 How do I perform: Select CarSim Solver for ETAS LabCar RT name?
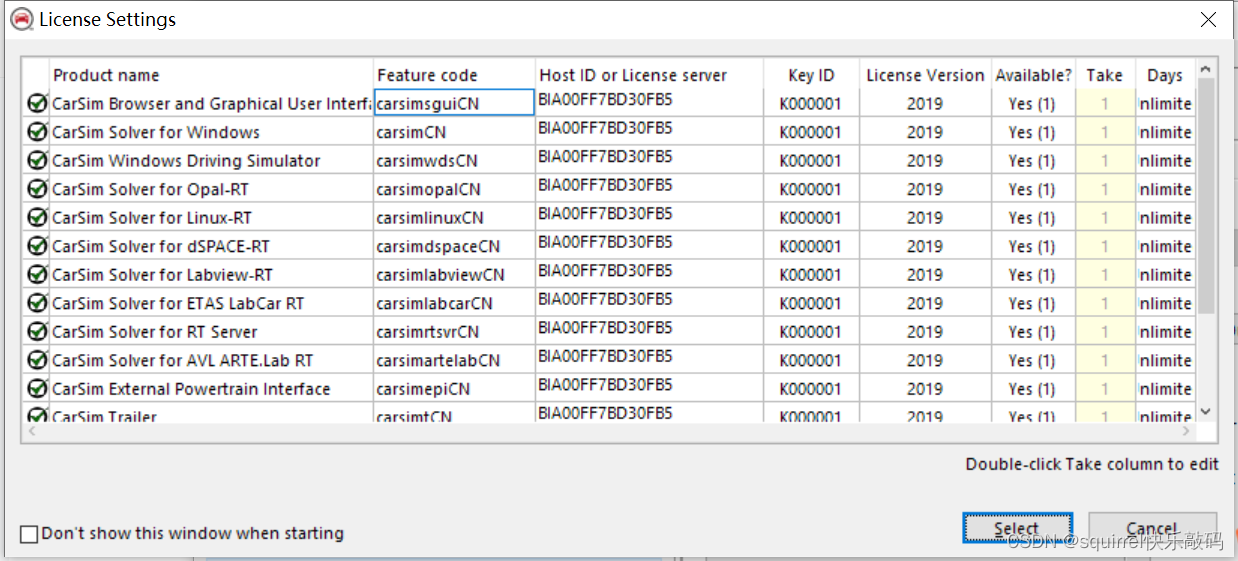[178, 303]
